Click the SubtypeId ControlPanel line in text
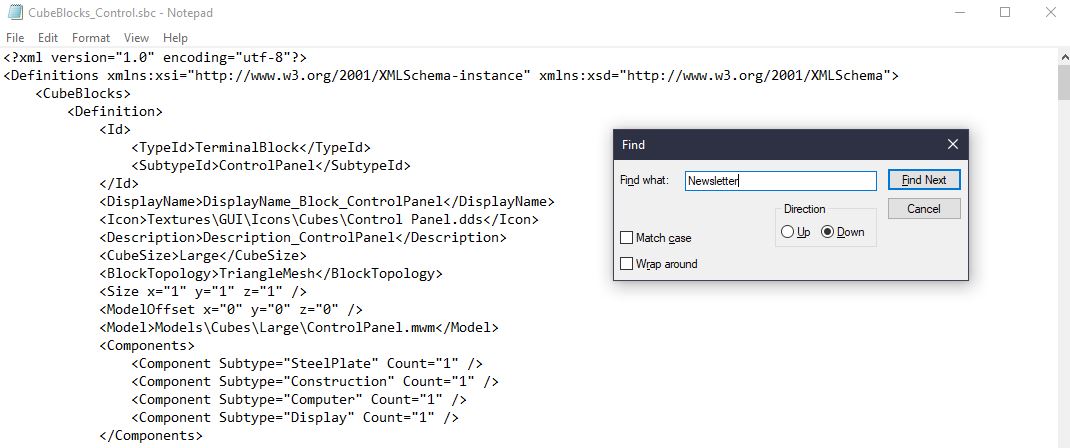 tap(271, 165)
